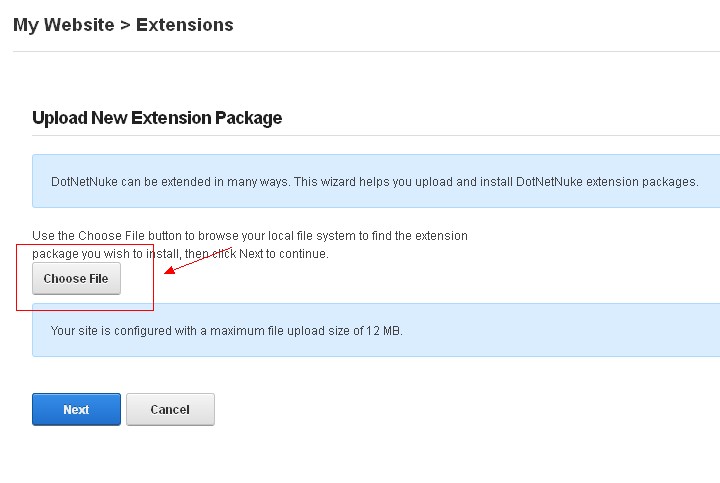The height and width of the screenshot is (483, 720).
Task: Click 'Your site is configured' text
Action: coord(112,330)
